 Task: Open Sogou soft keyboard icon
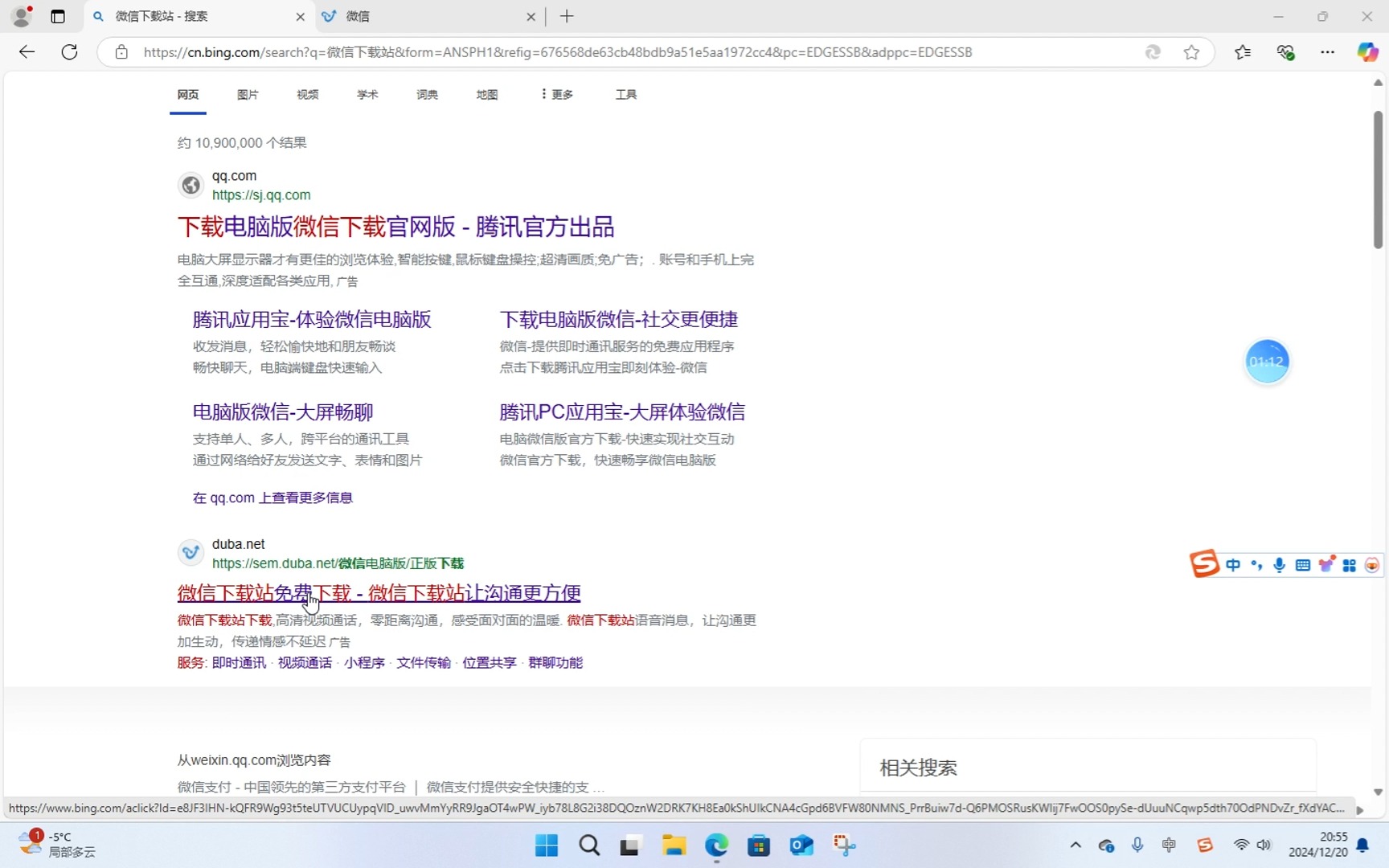[1303, 565]
